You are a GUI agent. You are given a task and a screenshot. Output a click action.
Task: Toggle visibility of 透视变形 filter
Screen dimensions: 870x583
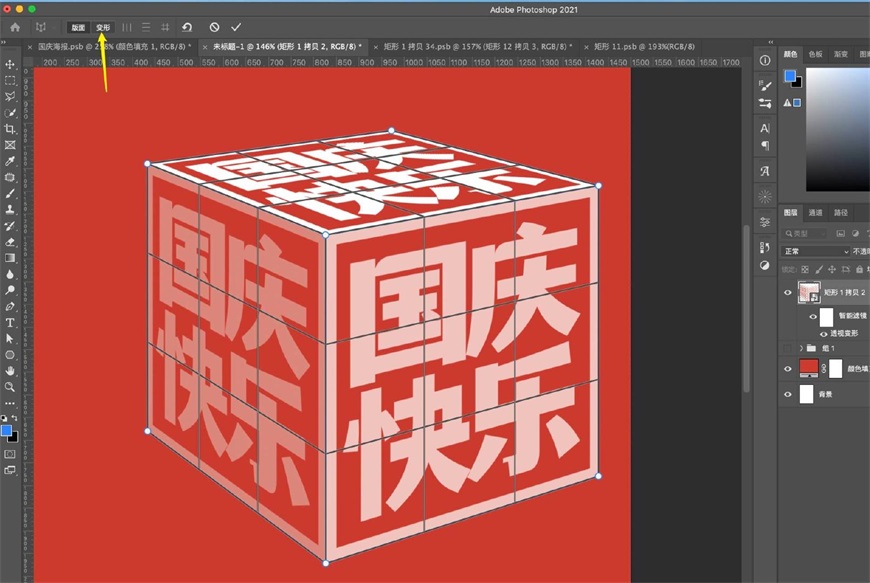[x=823, y=334]
